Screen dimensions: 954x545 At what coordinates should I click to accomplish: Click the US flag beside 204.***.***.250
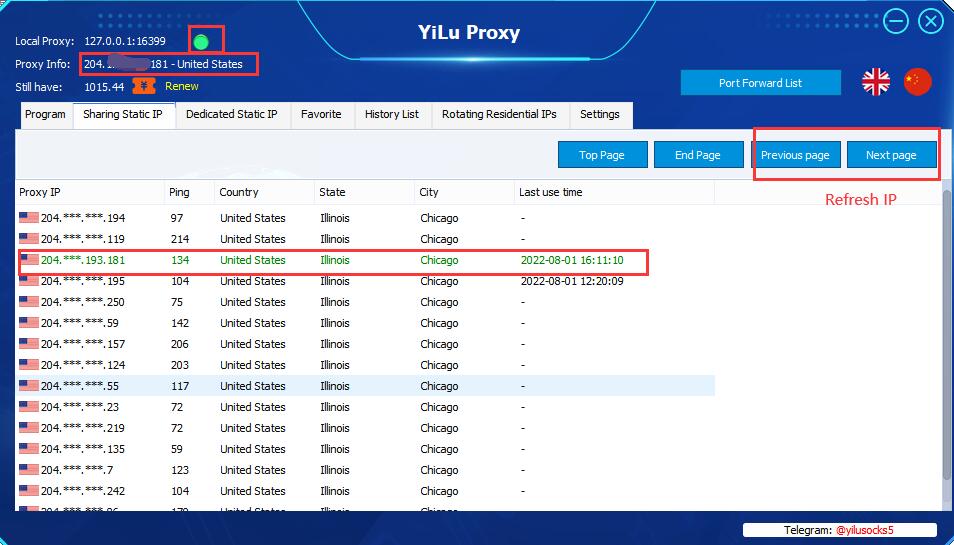point(29,302)
